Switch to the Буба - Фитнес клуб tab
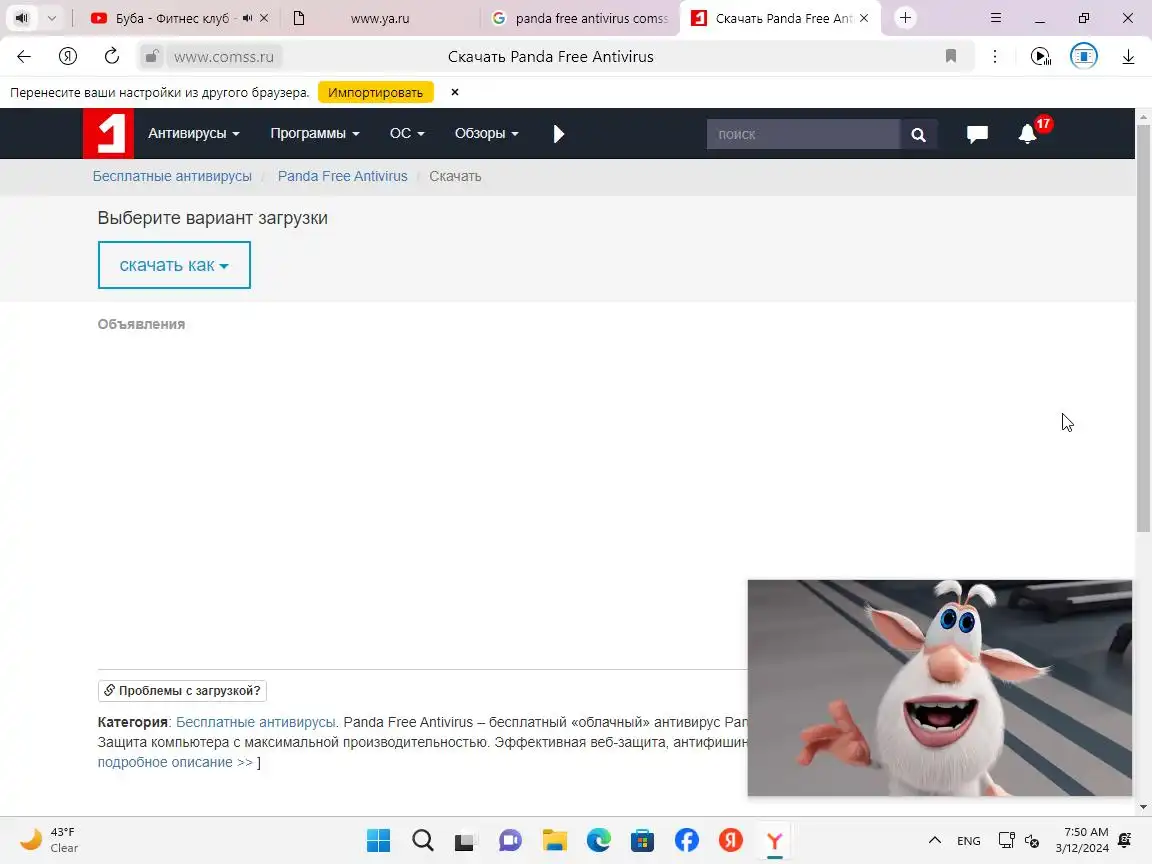This screenshot has height=864, width=1152. coord(171,18)
